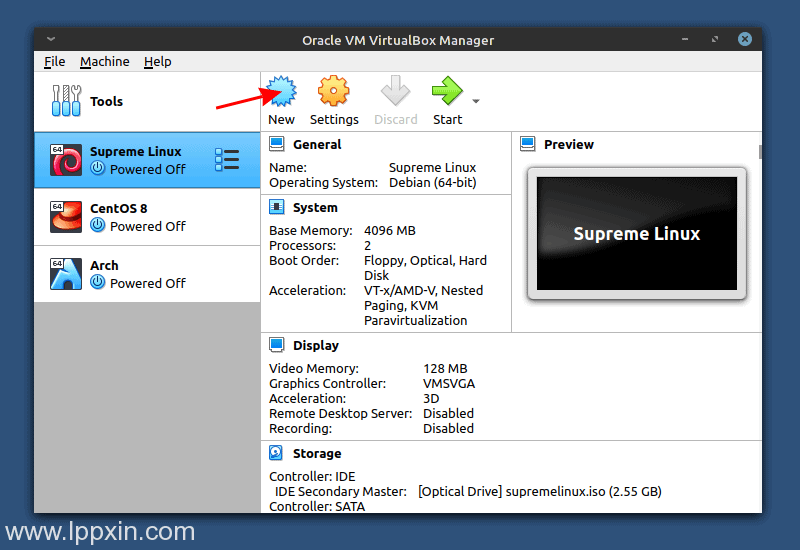Click the Name value 'Supreme Linux' in General
Viewport: 800px width, 550px height.
click(x=433, y=167)
